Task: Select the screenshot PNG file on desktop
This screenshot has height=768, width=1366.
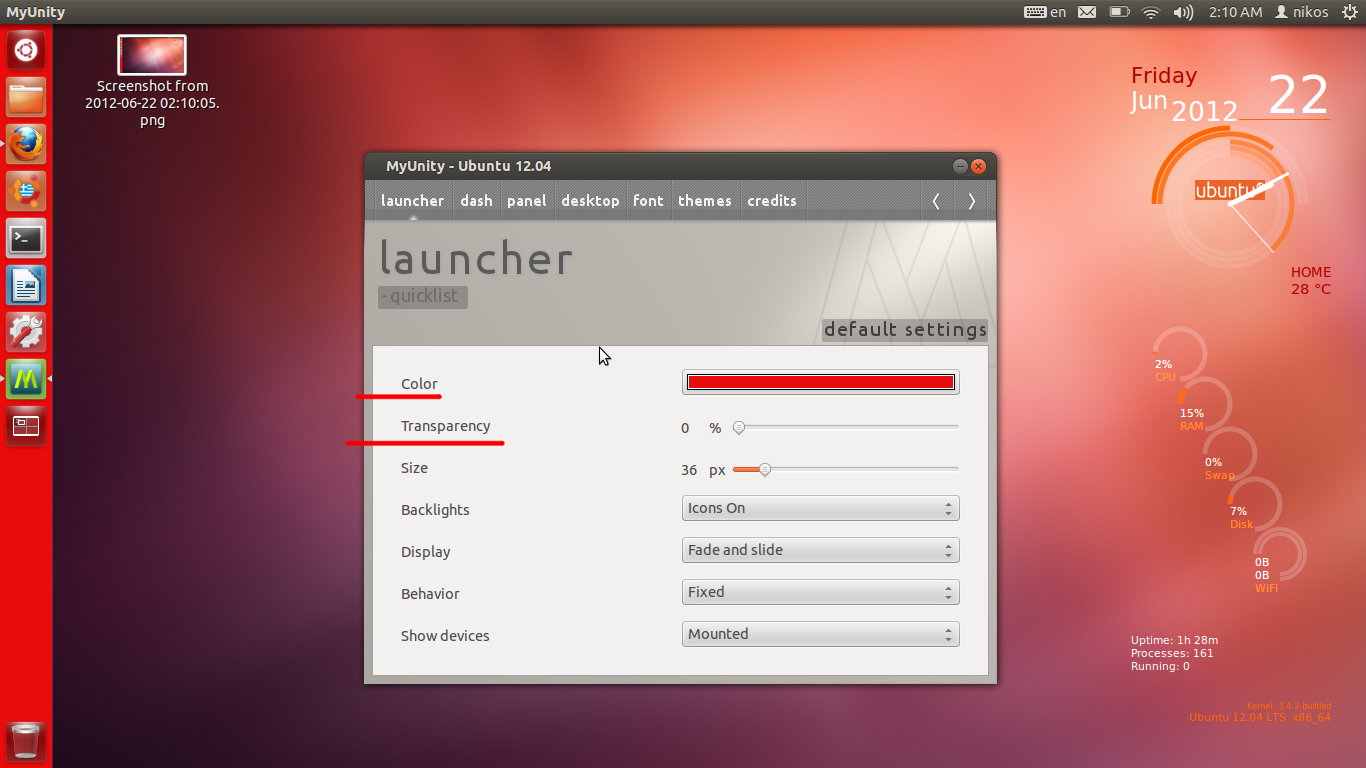Action: [152, 55]
